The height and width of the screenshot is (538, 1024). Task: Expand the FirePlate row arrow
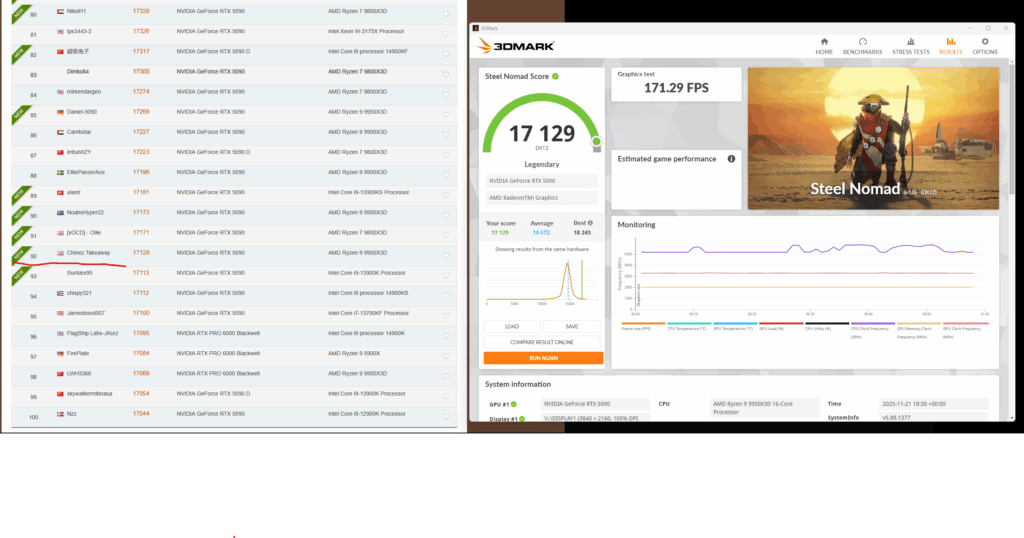(446, 356)
